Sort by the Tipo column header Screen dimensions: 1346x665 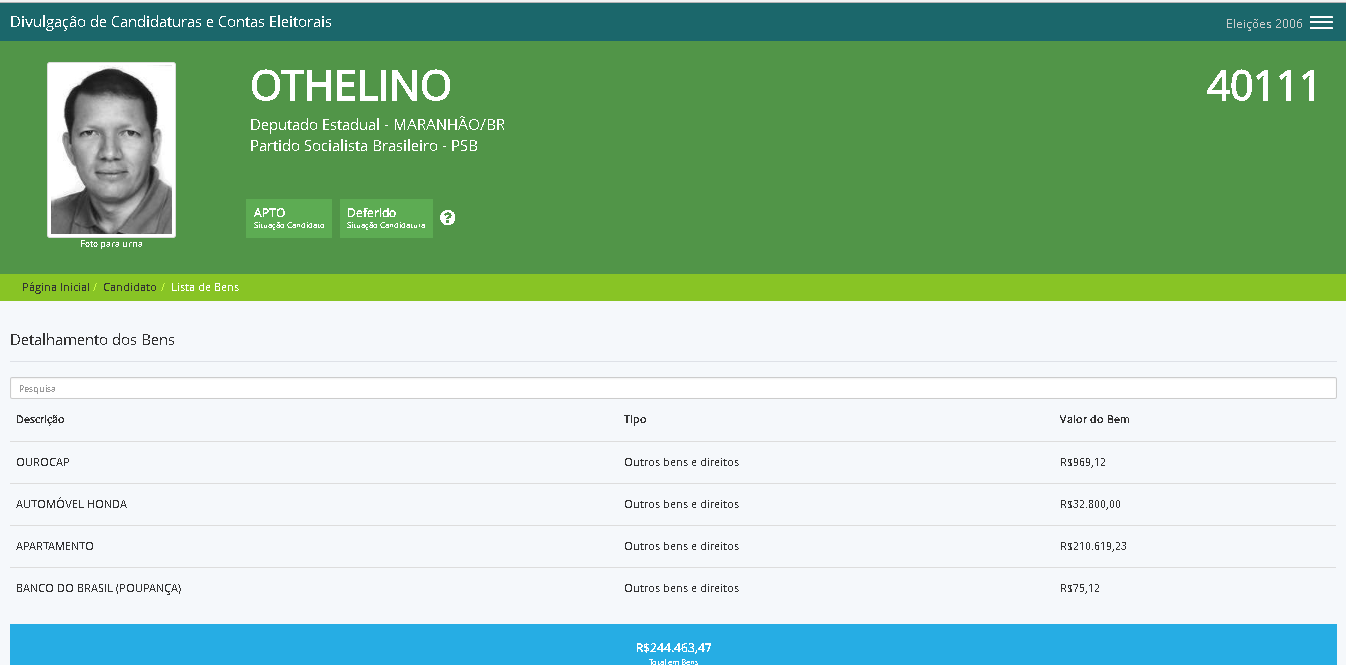point(635,419)
